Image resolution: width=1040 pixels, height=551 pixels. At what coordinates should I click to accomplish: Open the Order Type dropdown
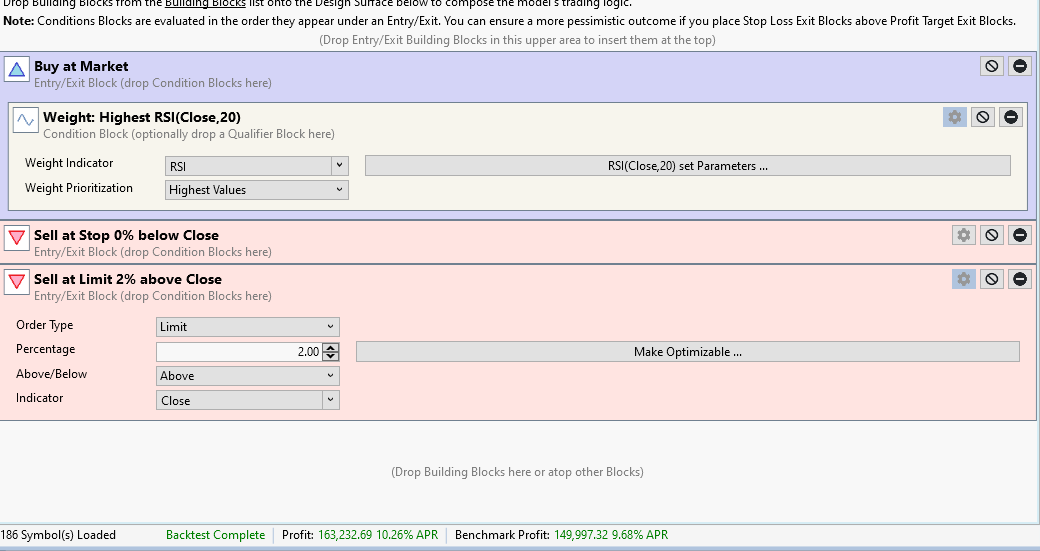tap(248, 327)
